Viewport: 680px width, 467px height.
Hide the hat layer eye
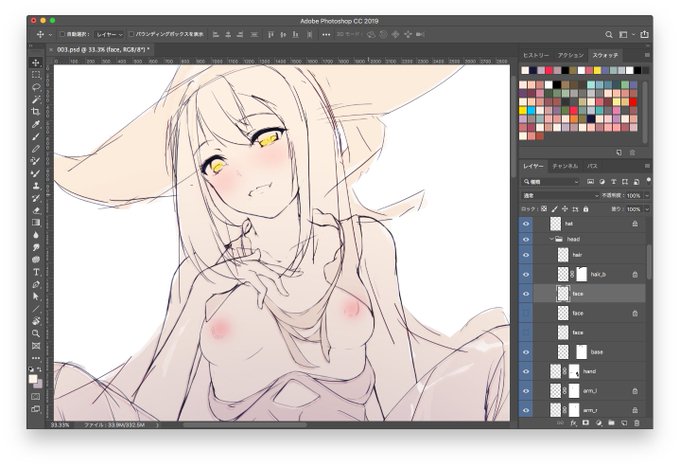click(x=526, y=224)
